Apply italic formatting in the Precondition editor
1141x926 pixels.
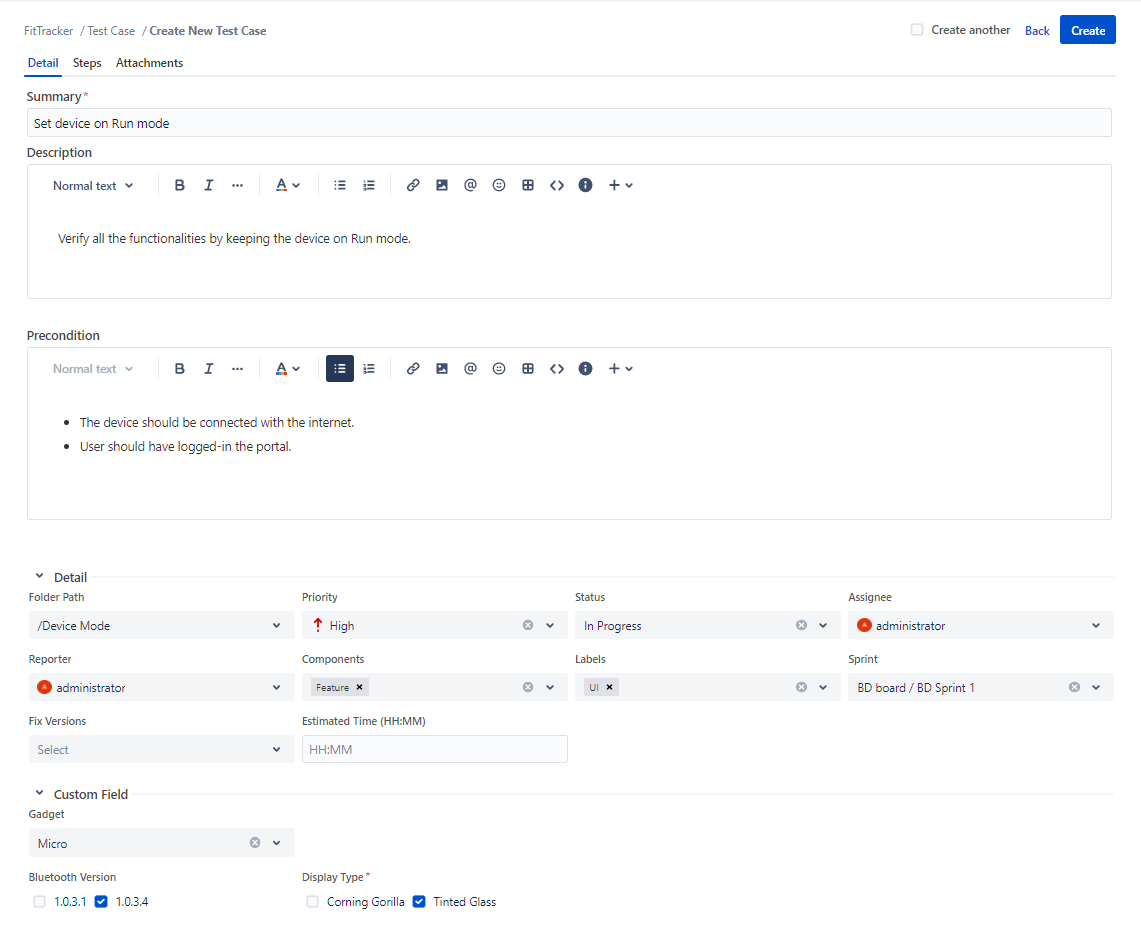208,368
